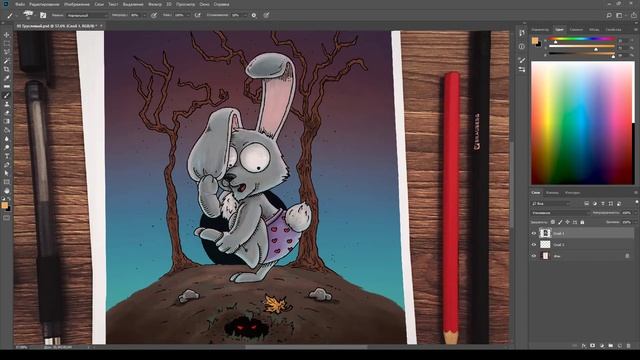
Task: Add layer style with the fx icon
Action: 584,346
